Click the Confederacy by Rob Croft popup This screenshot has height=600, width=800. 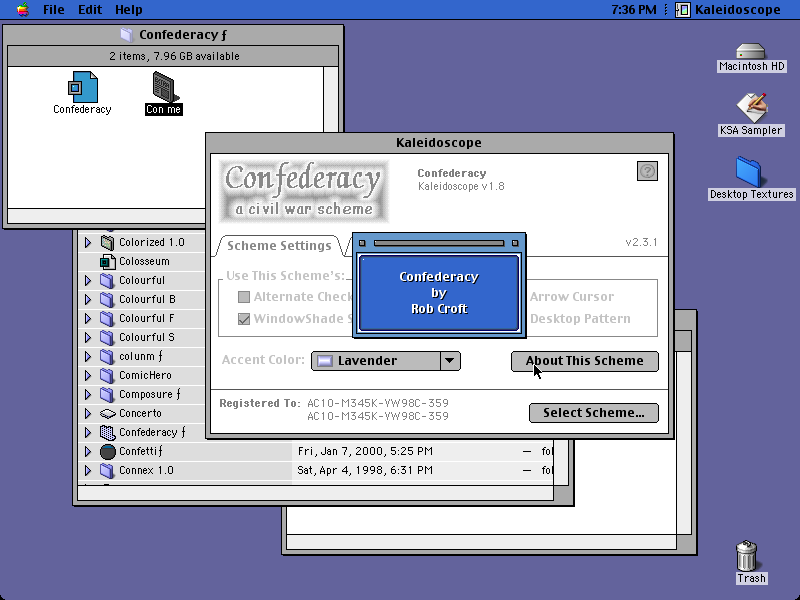click(x=439, y=293)
